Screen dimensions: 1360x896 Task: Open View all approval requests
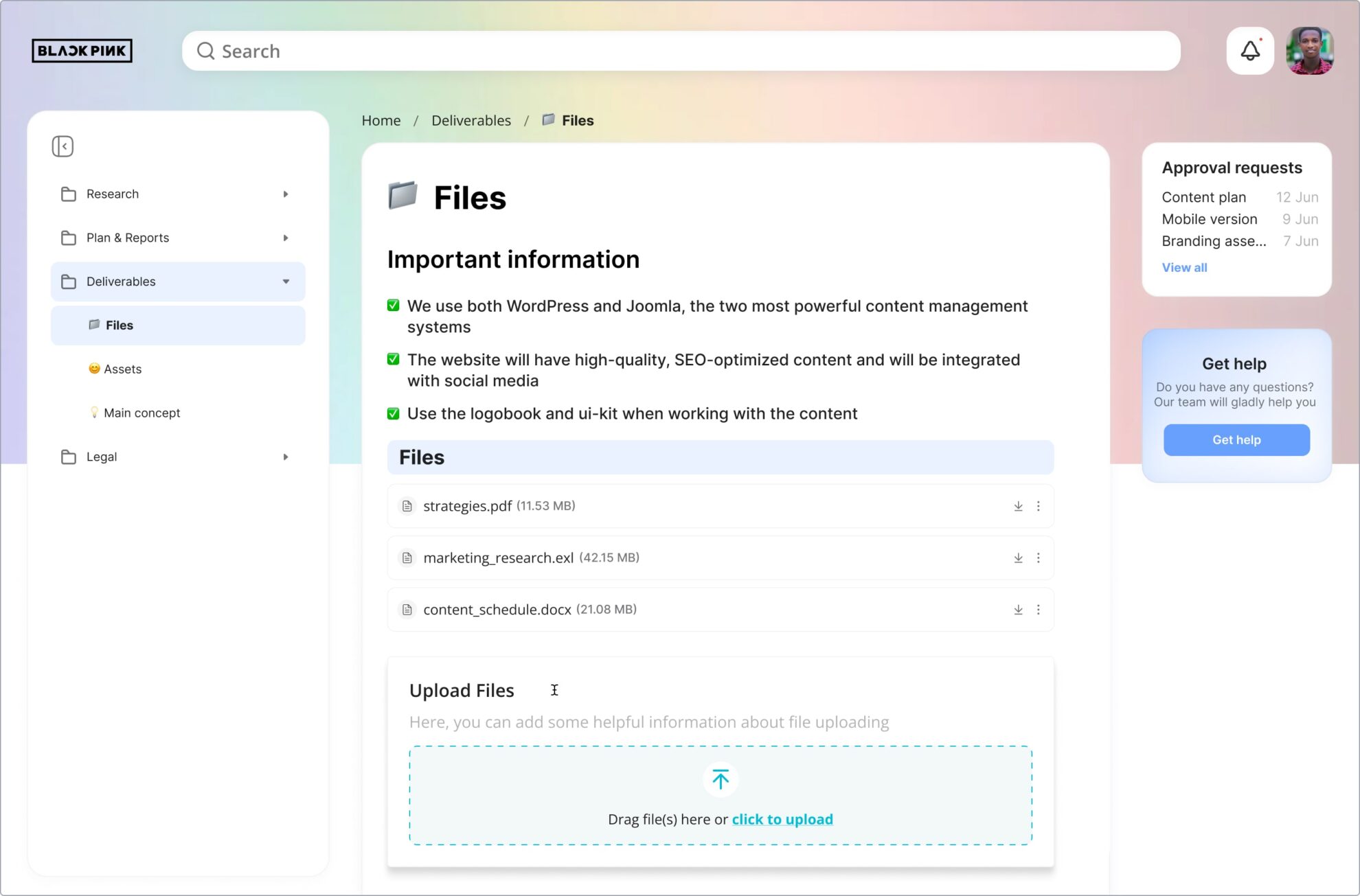[x=1184, y=267]
